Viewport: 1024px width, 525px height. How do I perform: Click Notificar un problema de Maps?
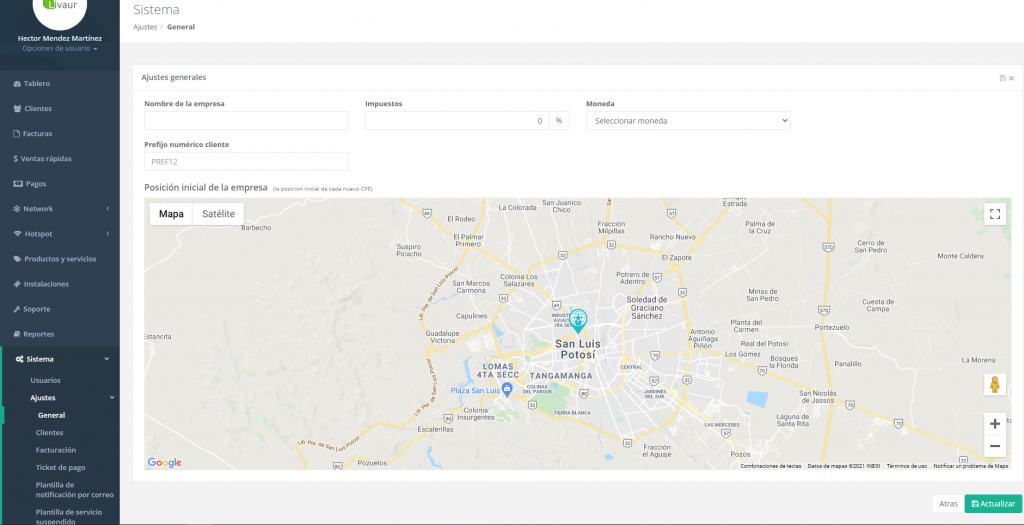(970, 466)
